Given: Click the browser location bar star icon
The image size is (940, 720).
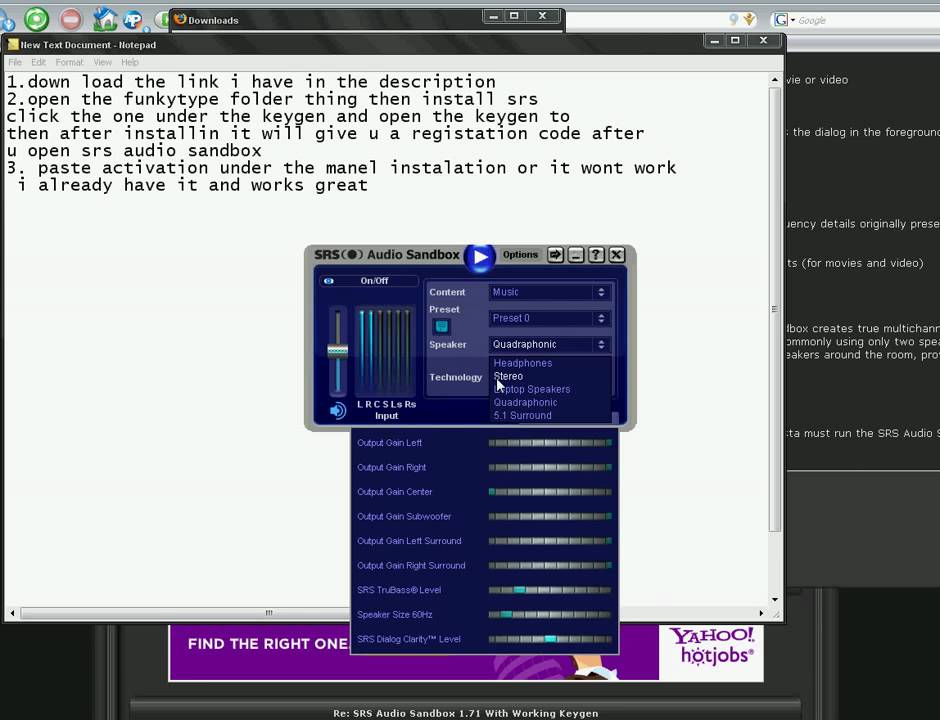Looking at the screenshot, I should click(x=749, y=20).
